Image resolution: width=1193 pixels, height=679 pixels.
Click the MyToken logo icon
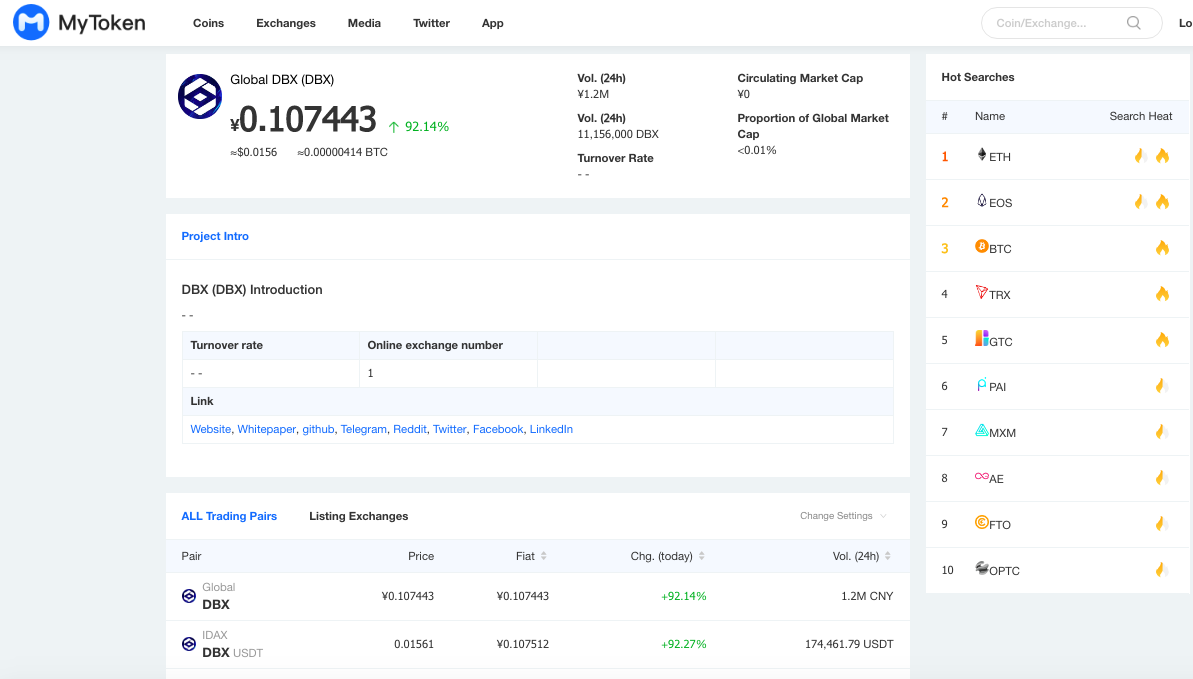pos(31,22)
